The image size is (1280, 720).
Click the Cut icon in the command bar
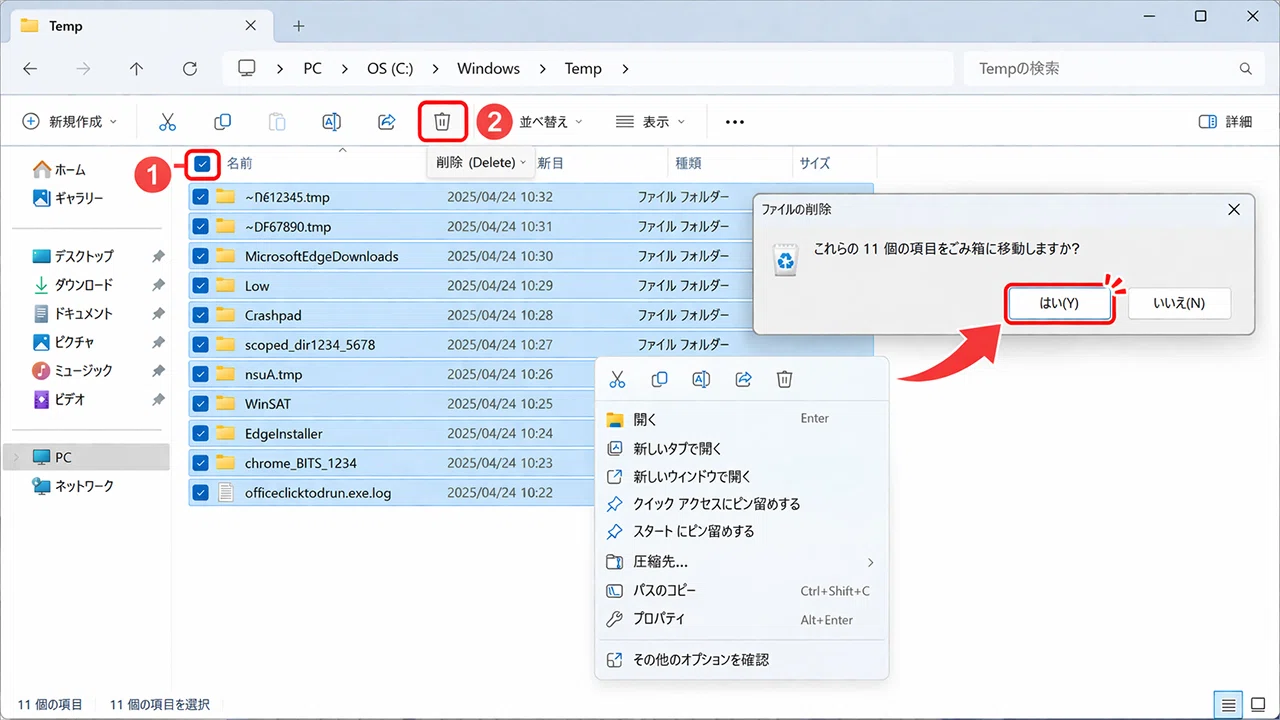167,122
